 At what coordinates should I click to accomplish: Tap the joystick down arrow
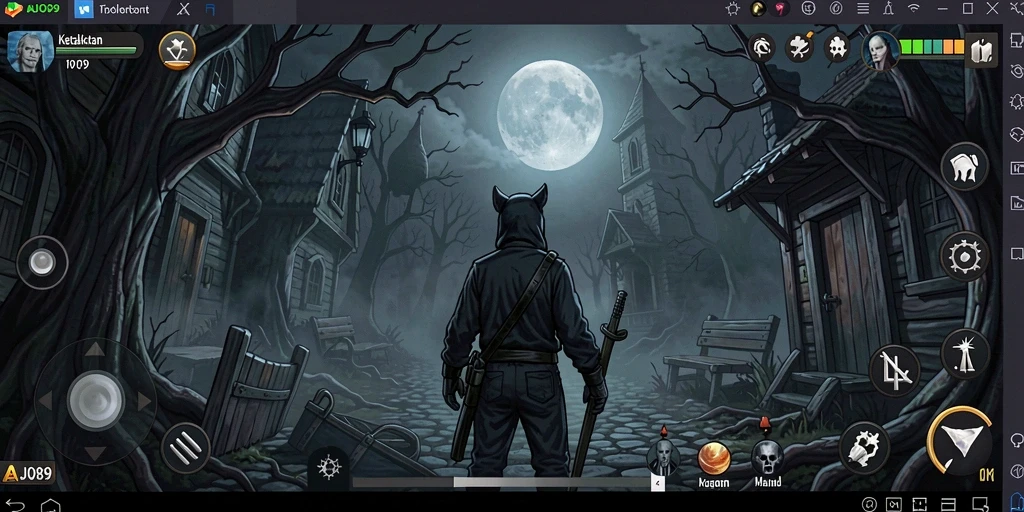click(x=95, y=453)
